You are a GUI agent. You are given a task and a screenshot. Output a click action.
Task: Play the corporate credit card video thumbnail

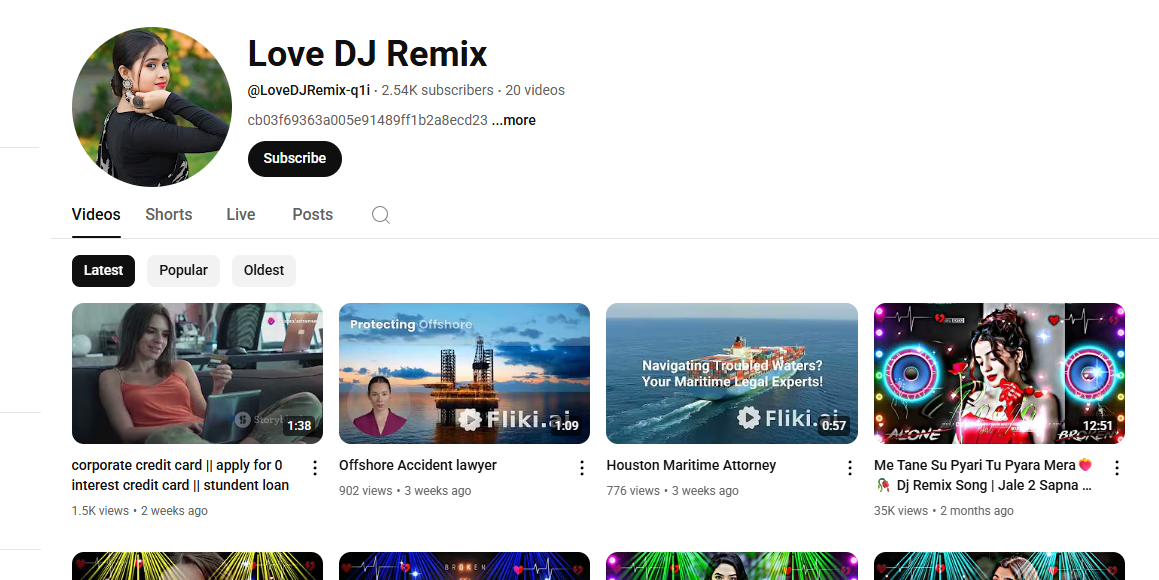point(197,373)
